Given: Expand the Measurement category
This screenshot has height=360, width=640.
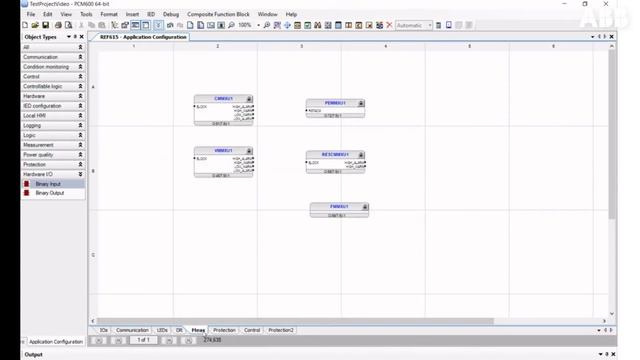Looking at the screenshot, I should (x=53, y=145).
